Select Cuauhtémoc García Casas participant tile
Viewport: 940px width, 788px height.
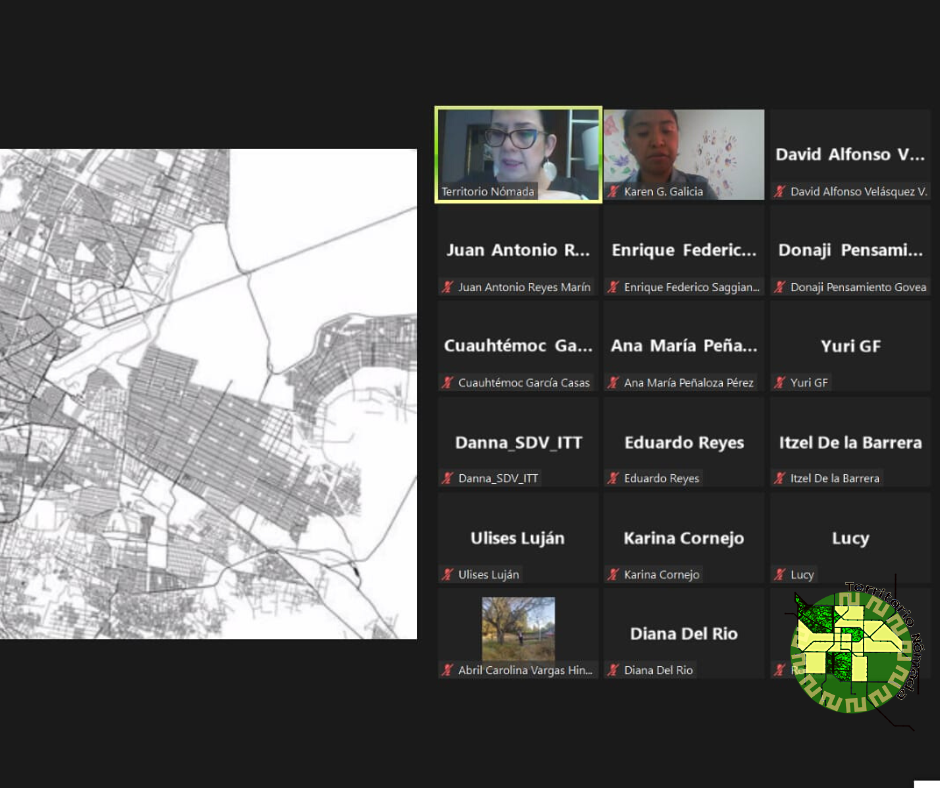(518, 346)
